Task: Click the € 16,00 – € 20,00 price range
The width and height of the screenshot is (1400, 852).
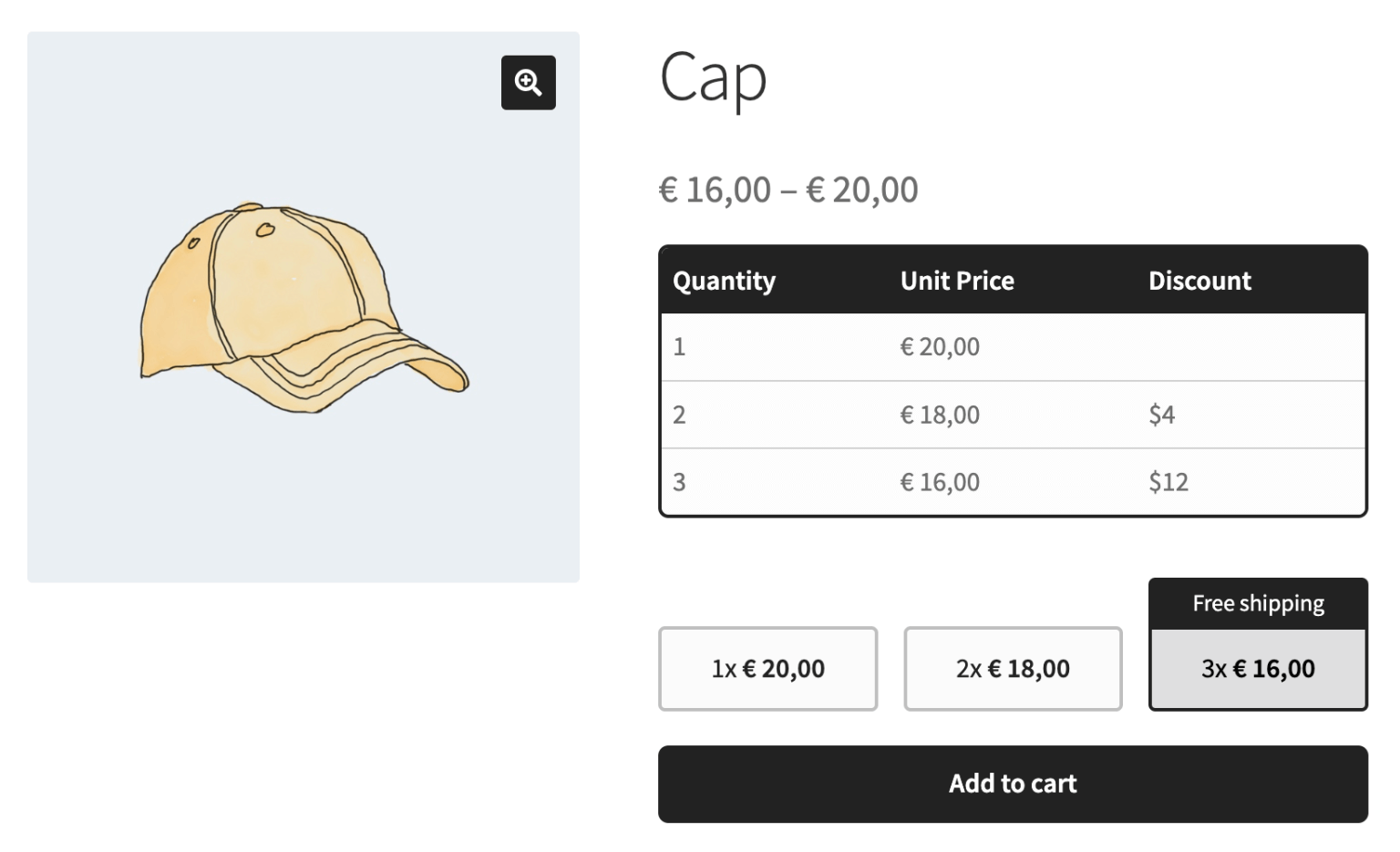Action: click(788, 190)
